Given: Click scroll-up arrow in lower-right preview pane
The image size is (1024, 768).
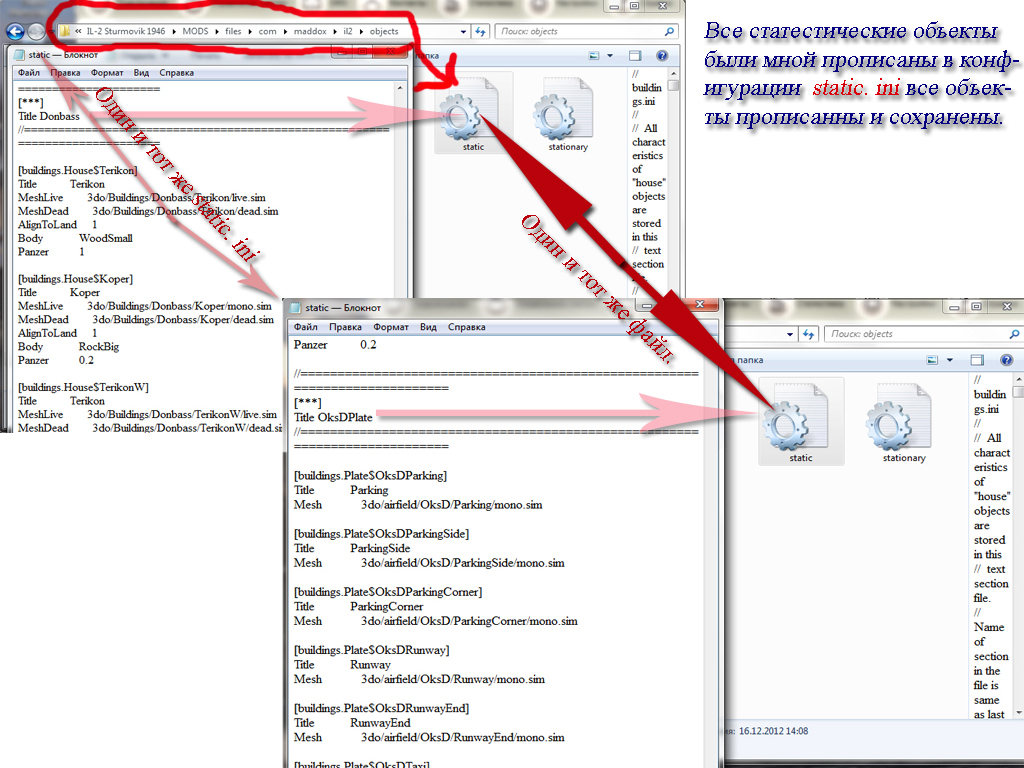Looking at the screenshot, I should click(1018, 379).
